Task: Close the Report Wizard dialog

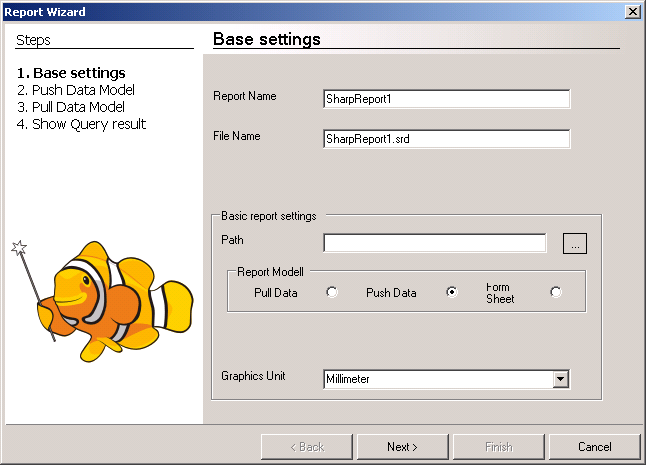Action: [632, 11]
